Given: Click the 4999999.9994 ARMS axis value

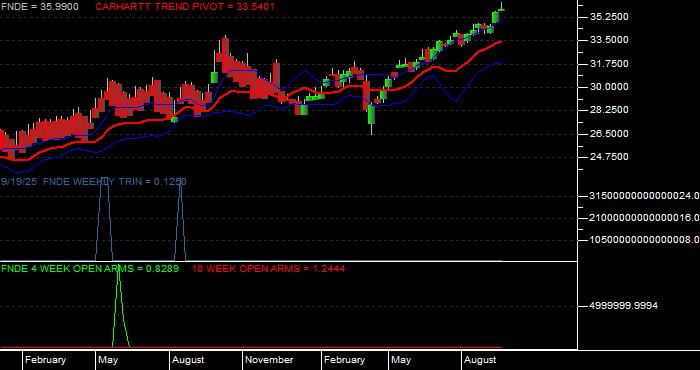Looking at the screenshot, I should pyautogui.click(x=624, y=306).
